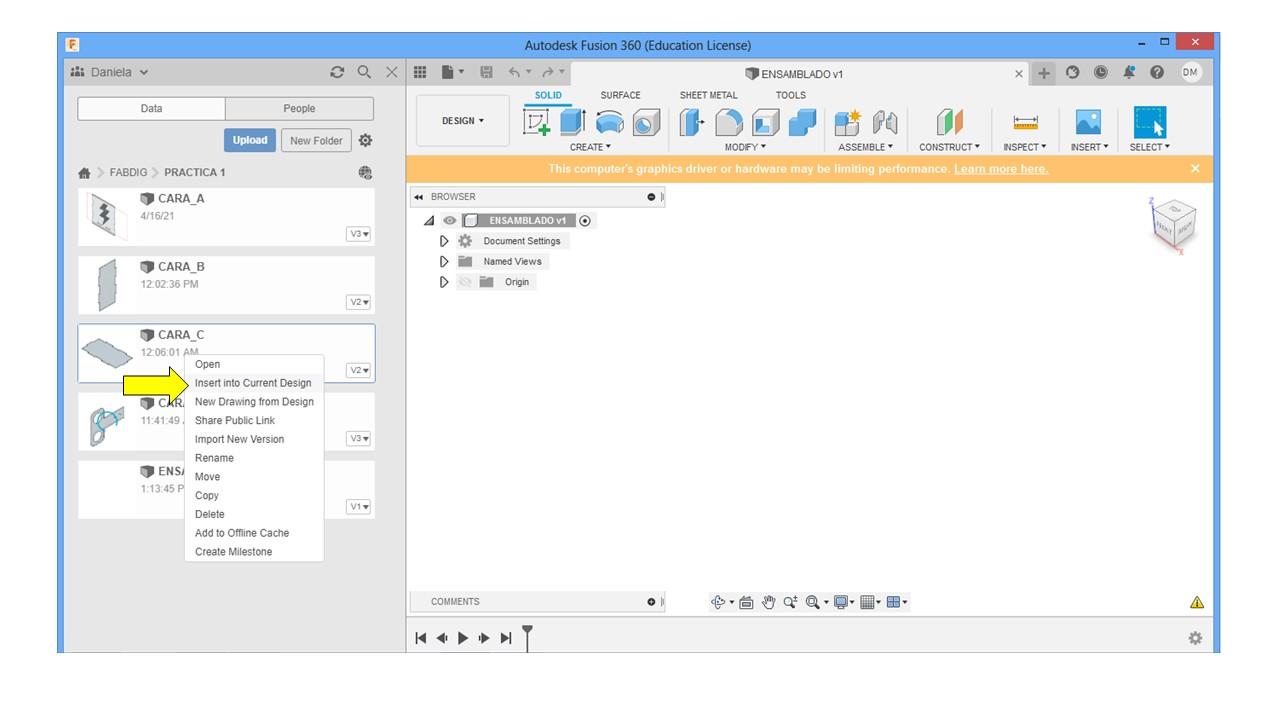The width and height of the screenshot is (1280, 720).
Task: Open the INSPECT dropdown menu
Action: (1025, 147)
